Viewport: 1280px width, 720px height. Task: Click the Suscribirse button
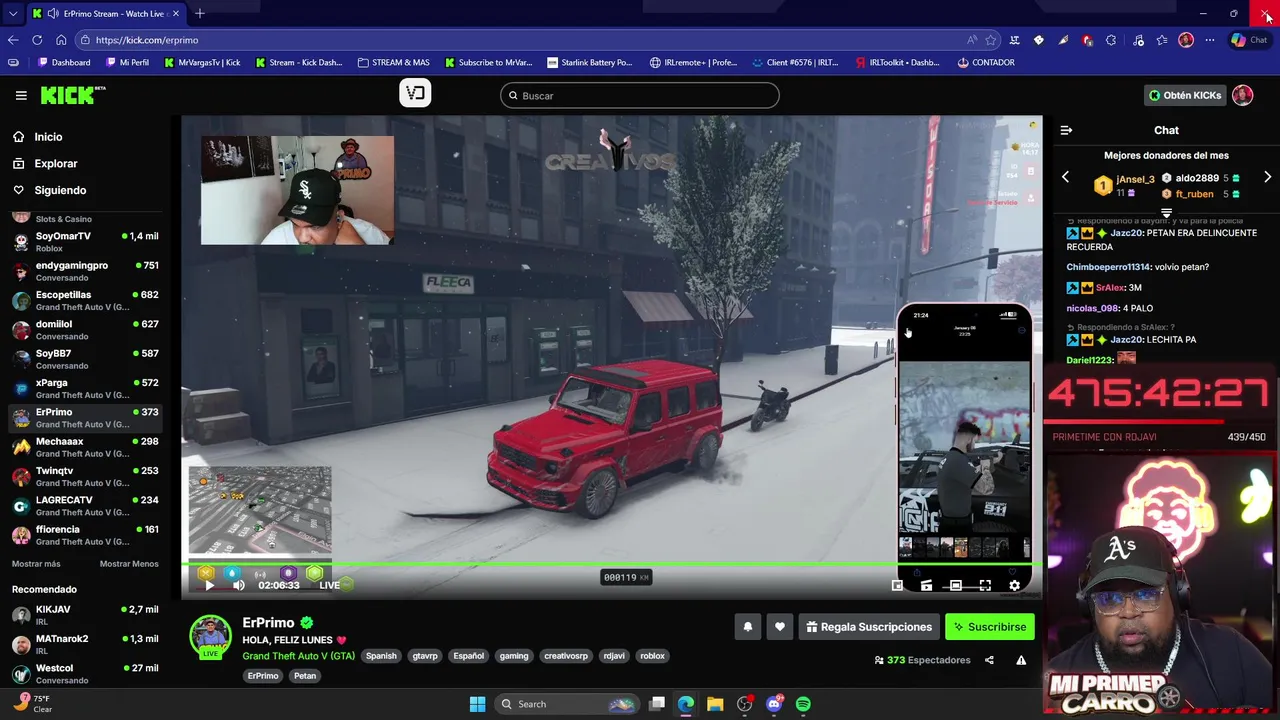click(989, 627)
